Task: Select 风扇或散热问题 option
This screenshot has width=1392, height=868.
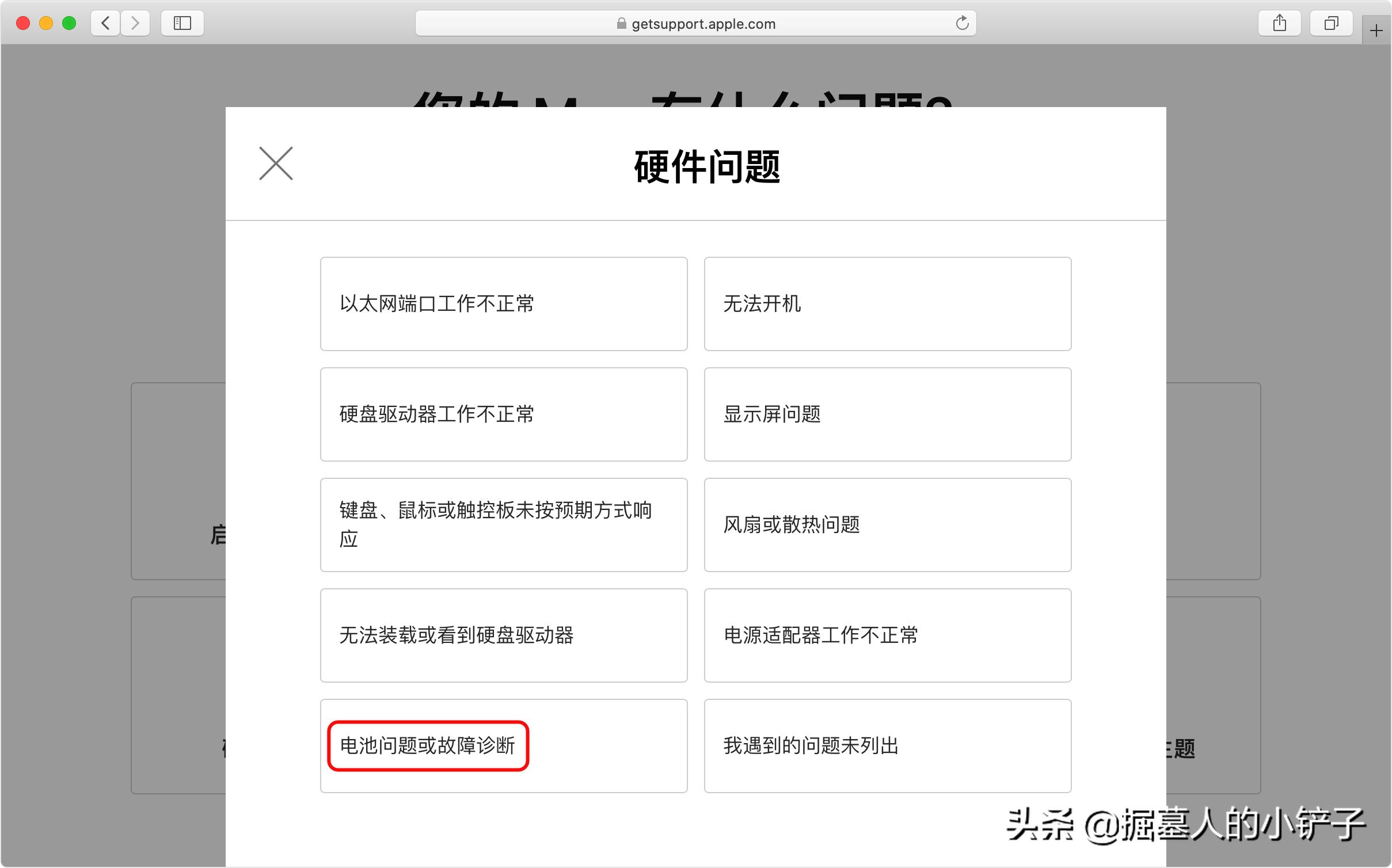Action: click(887, 524)
